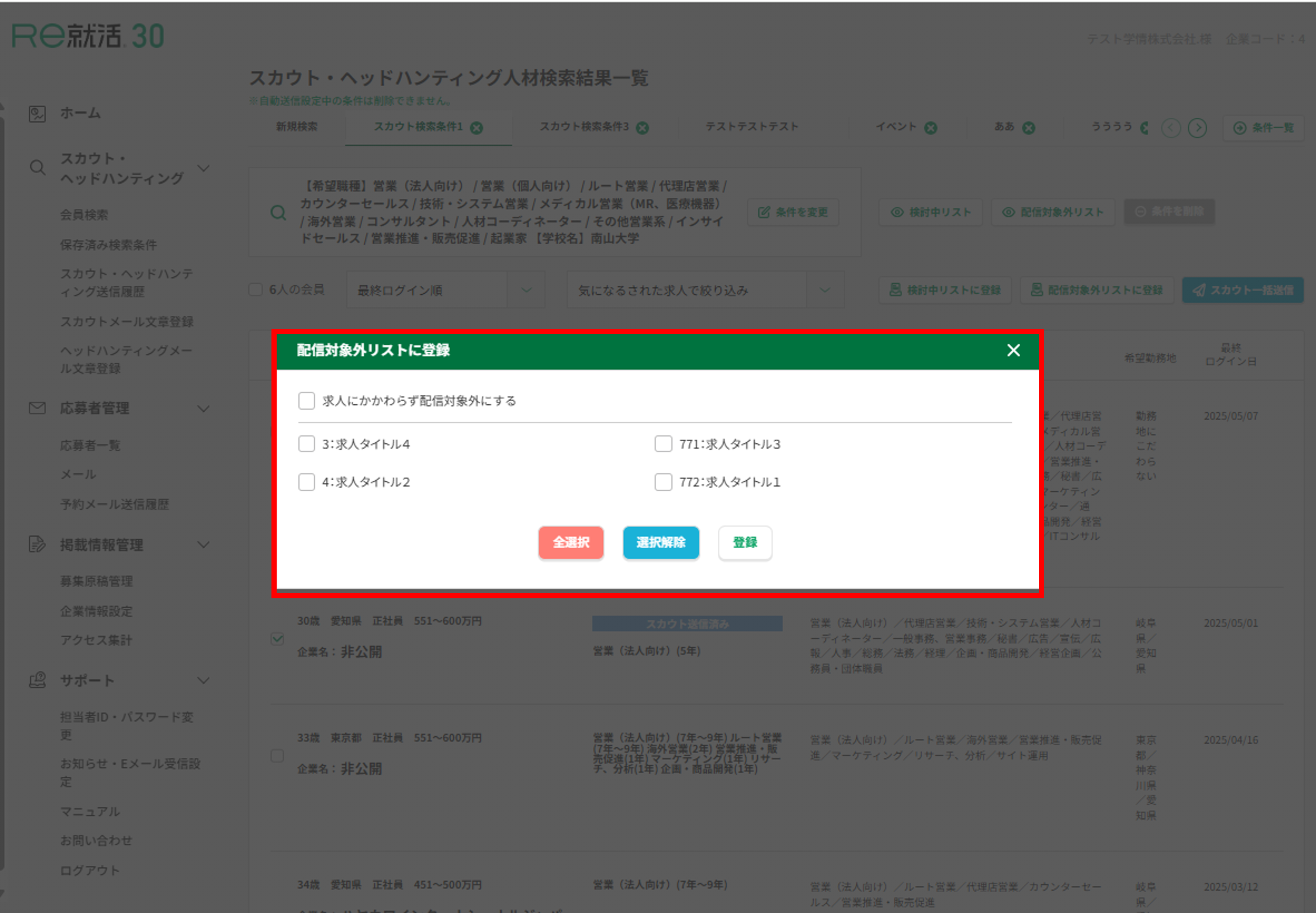Collapse the 掲載情報管理 section chevron
Viewport: 1316px width, 913px height.
coord(203,544)
